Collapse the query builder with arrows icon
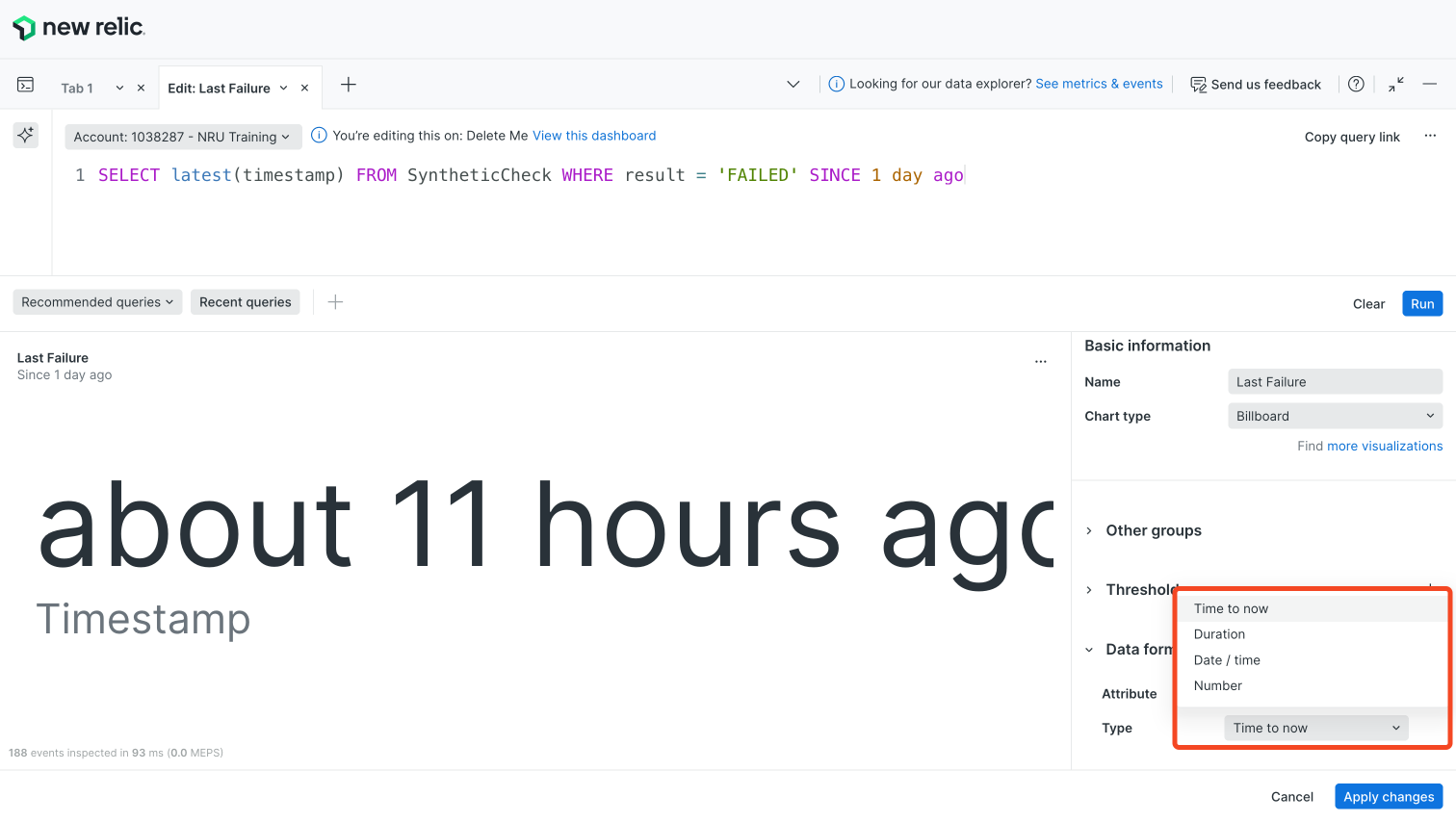Image resolution: width=1456 pixels, height=822 pixels. pos(1395,85)
